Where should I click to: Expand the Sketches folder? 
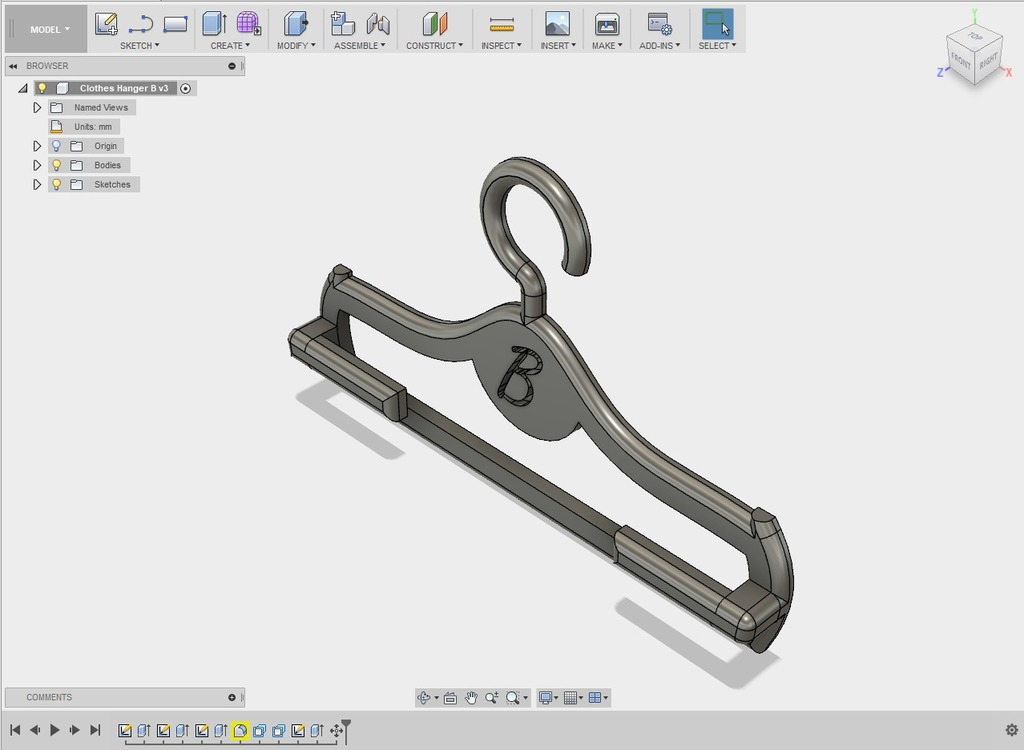coord(37,184)
